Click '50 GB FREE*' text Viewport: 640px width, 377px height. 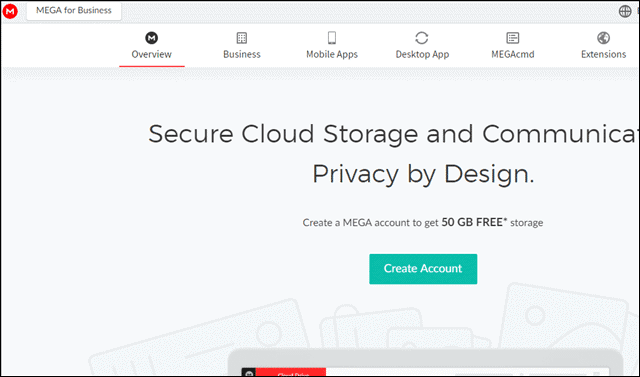pyautogui.click(x=474, y=222)
